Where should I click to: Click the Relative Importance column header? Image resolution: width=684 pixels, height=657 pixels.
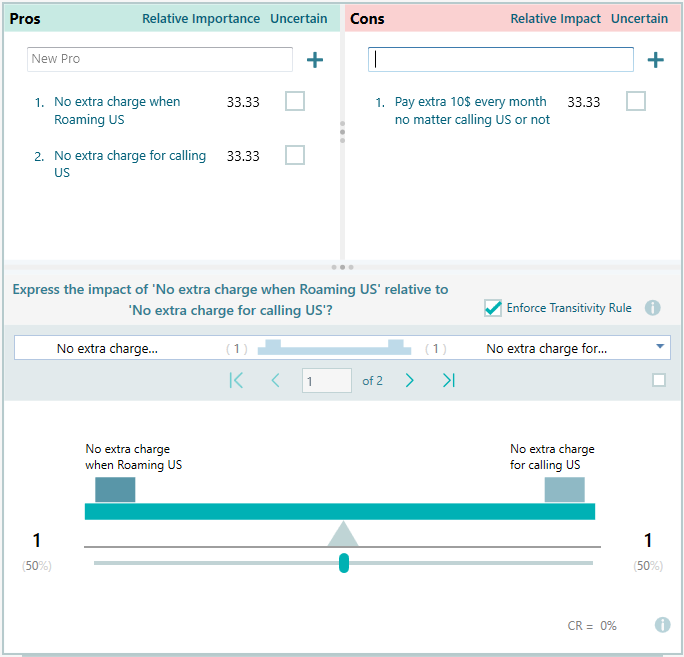coord(200,19)
